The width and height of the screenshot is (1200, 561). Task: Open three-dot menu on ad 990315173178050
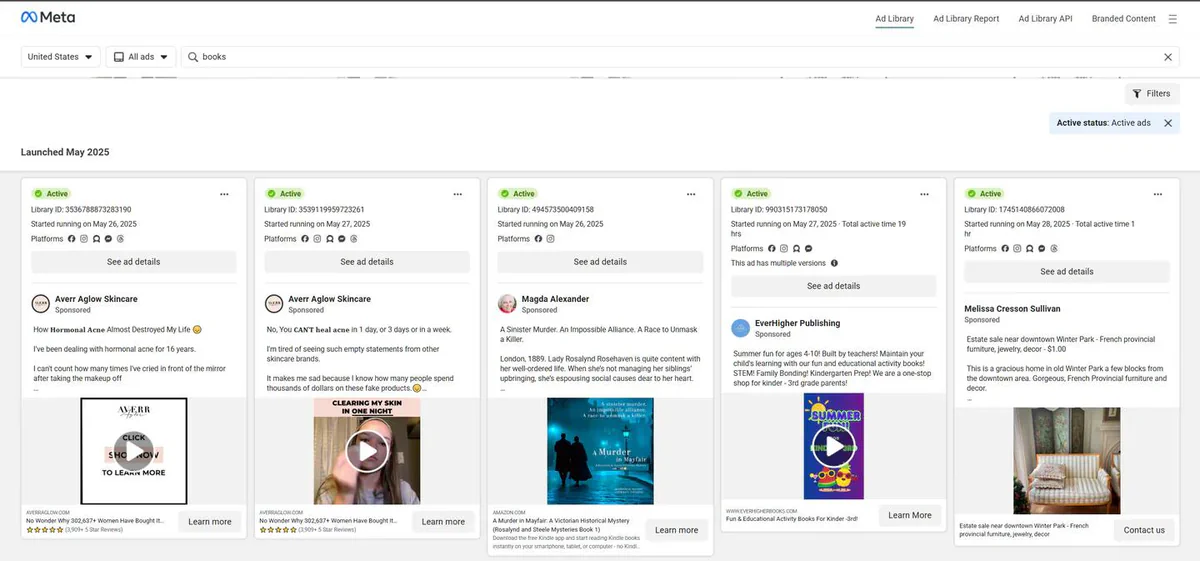[924, 194]
